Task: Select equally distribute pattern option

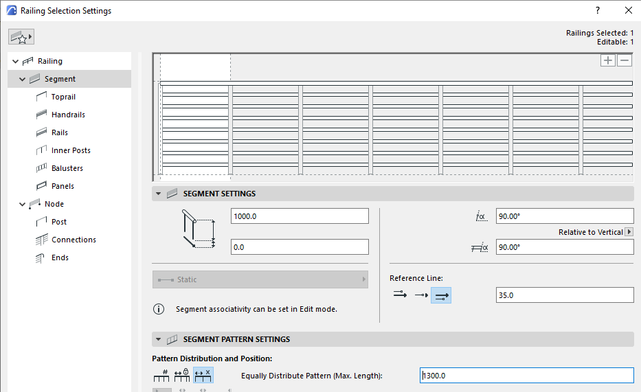Action: [x=203, y=375]
